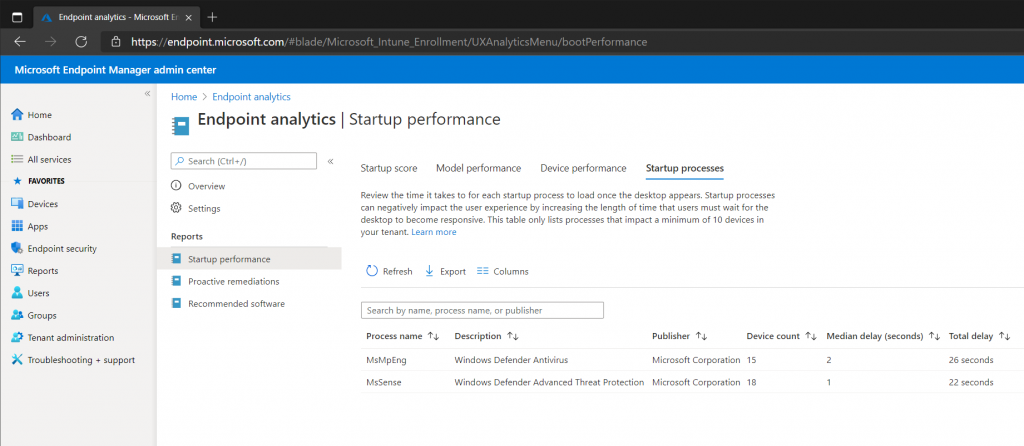Click Windows Defender Antivirus description
Screen dimensions: 1024x446
pos(511,360)
